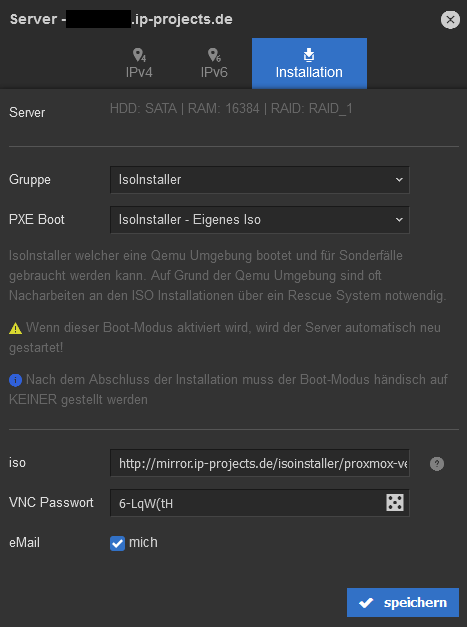Click the Installation download icon
Image resolution: width=467 pixels, height=627 pixels.
(309, 54)
